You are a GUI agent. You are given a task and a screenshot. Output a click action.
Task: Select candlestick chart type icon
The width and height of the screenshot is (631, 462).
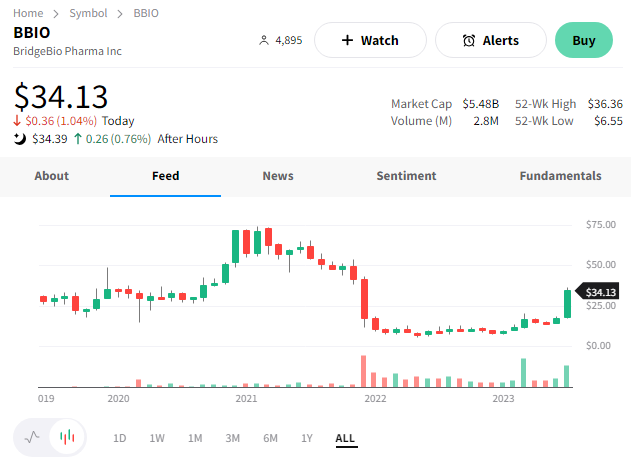click(67, 437)
